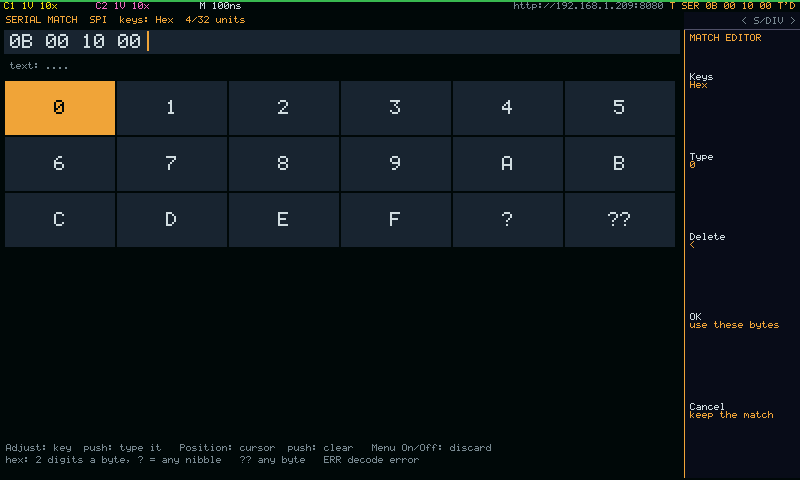
Task: Select the hex key 0
Action: tap(60, 108)
